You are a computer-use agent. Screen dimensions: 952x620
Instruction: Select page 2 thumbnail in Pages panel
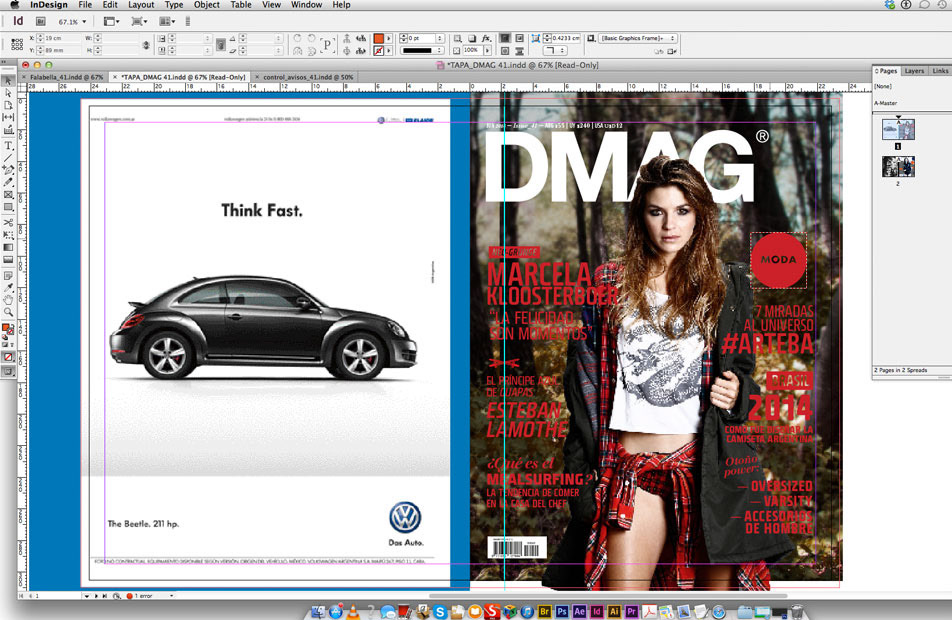click(898, 166)
